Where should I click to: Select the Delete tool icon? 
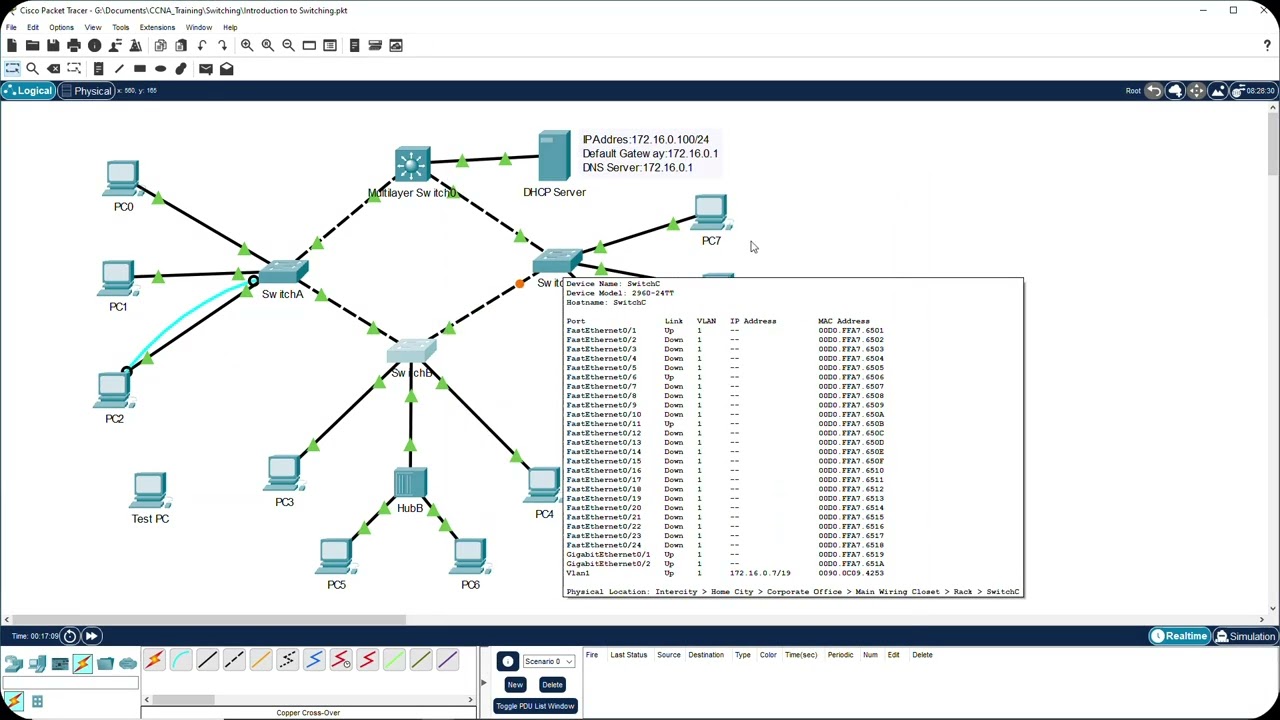[53, 69]
